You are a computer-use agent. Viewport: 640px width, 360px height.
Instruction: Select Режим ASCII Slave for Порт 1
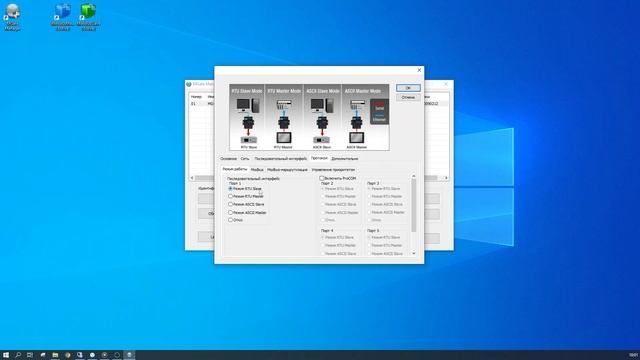(x=246, y=204)
